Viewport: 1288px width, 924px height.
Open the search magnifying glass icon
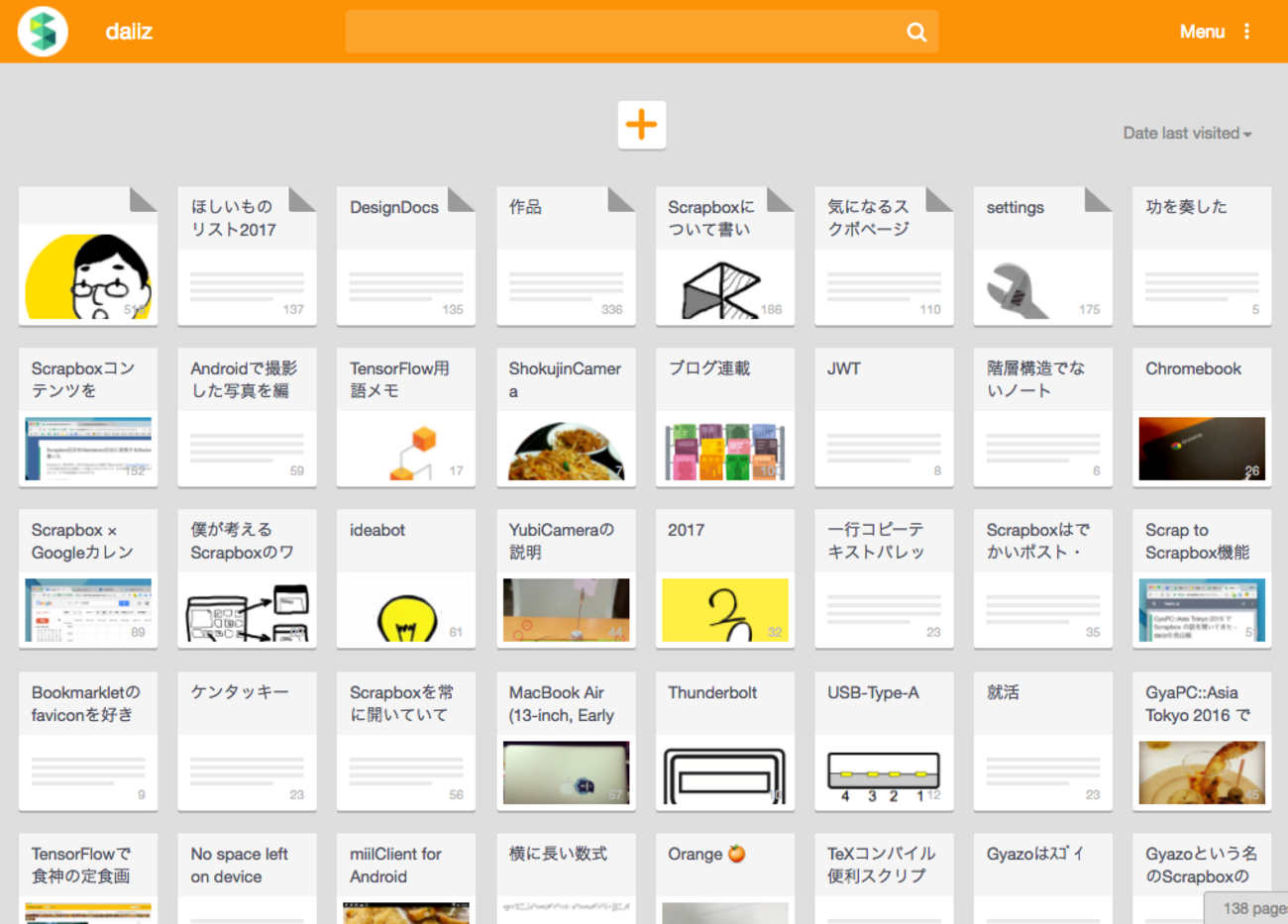point(915,31)
